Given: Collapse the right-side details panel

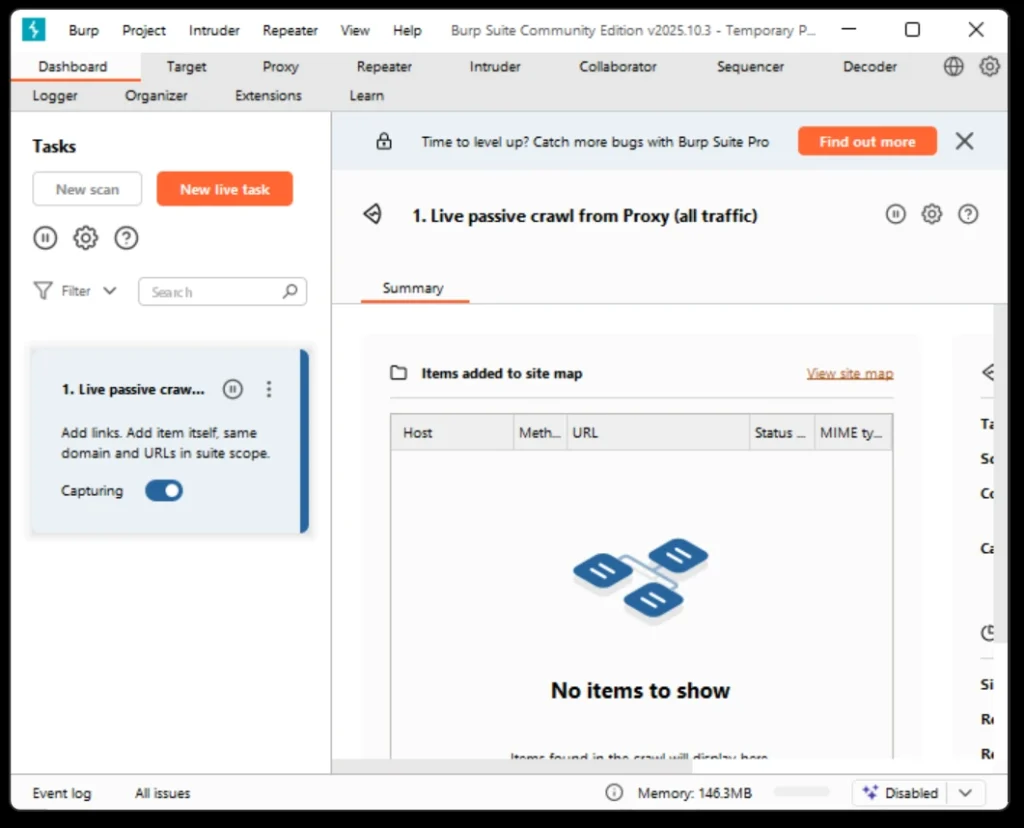Looking at the screenshot, I should coord(989,372).
